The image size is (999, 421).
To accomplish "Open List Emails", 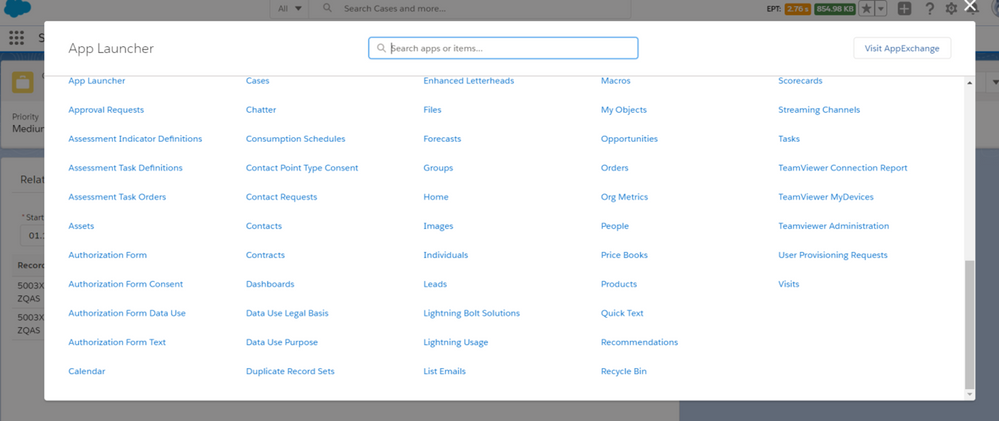I will (x=445, y=371).
